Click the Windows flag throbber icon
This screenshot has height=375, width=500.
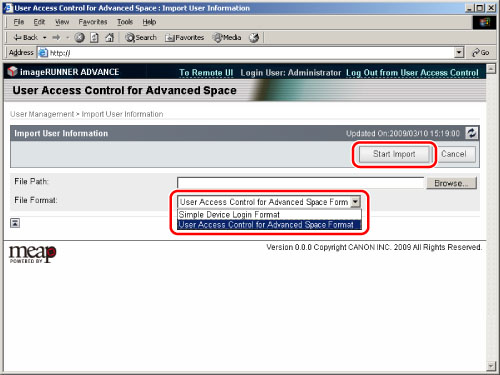[485, 22]
